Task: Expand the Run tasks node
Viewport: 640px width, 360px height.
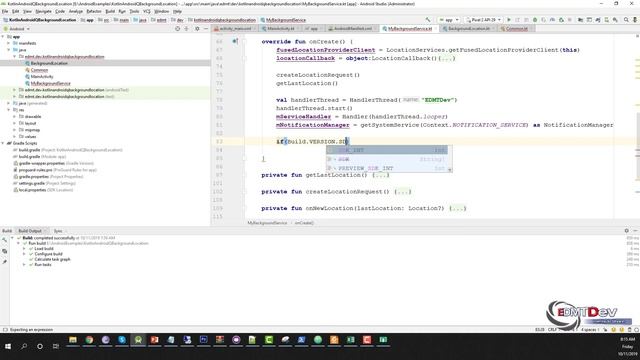Action: click(x=24, y=264)
